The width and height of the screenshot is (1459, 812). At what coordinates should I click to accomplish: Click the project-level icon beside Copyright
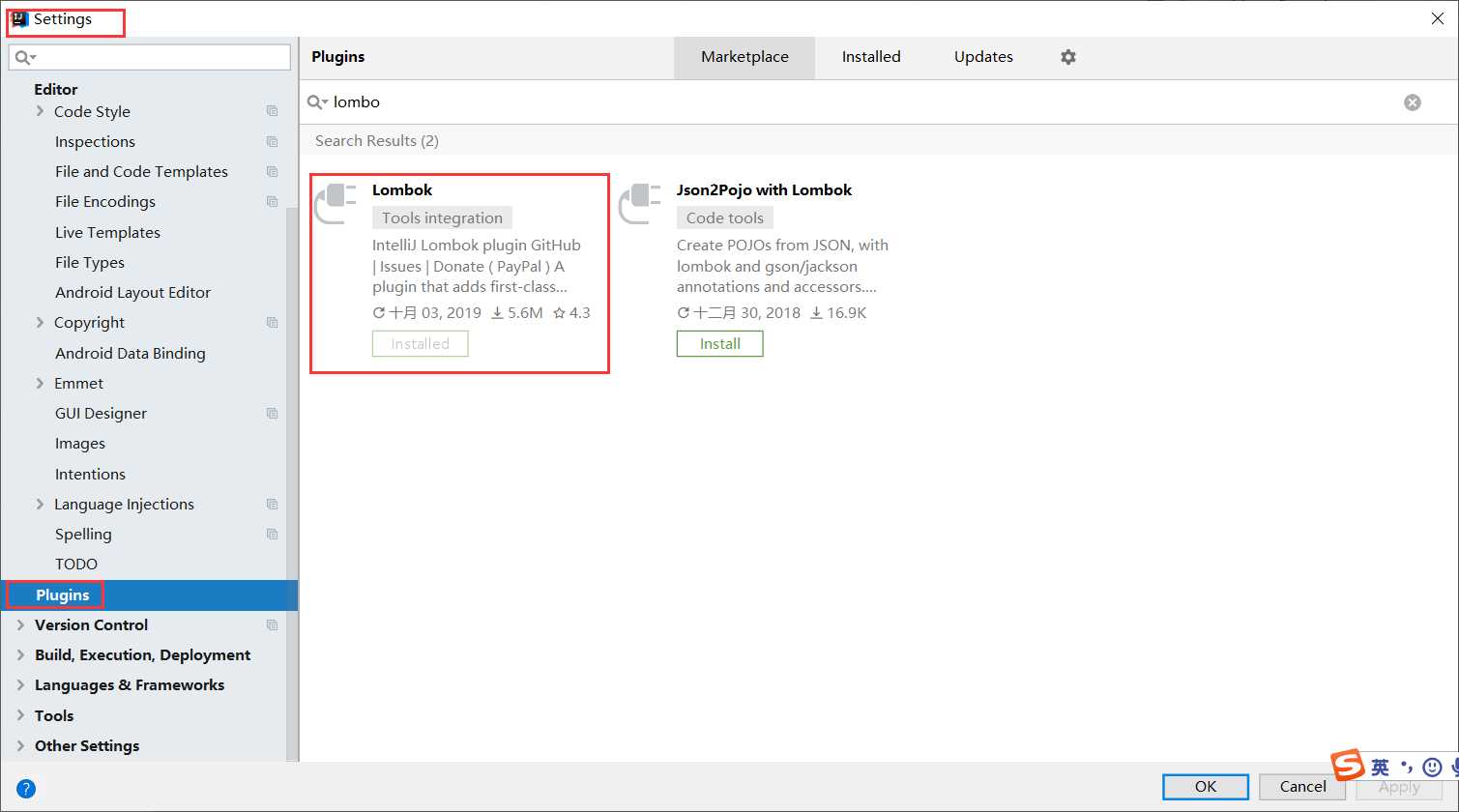point(272,323)
